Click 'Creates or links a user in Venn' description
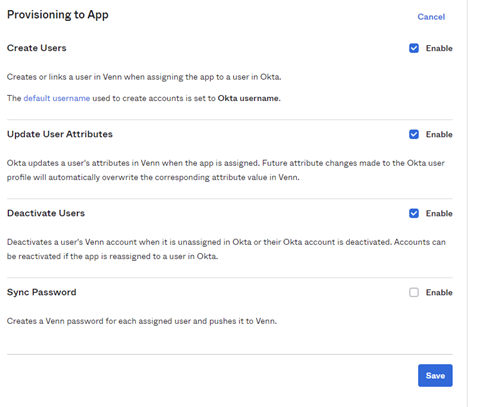480x407 pixels. tap(144, 77)
